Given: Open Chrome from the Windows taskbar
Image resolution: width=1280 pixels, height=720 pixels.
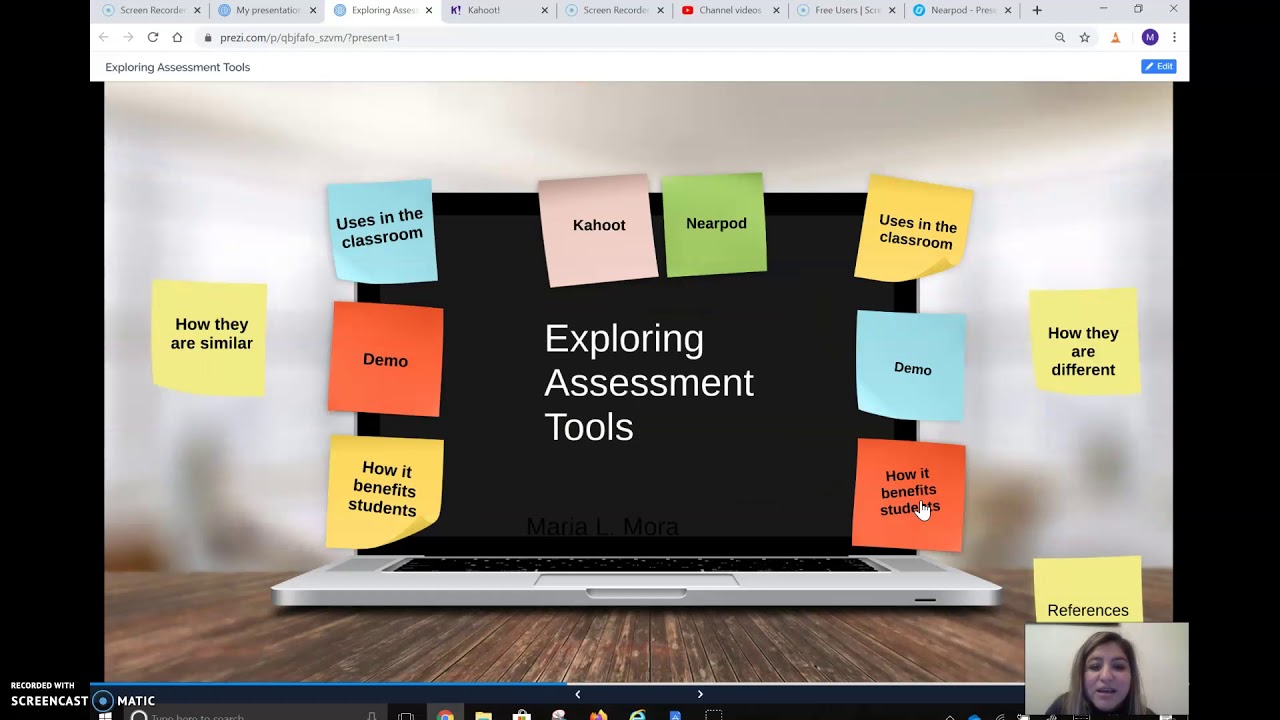Looking at the screenshot, I should [x=445, y=716].
